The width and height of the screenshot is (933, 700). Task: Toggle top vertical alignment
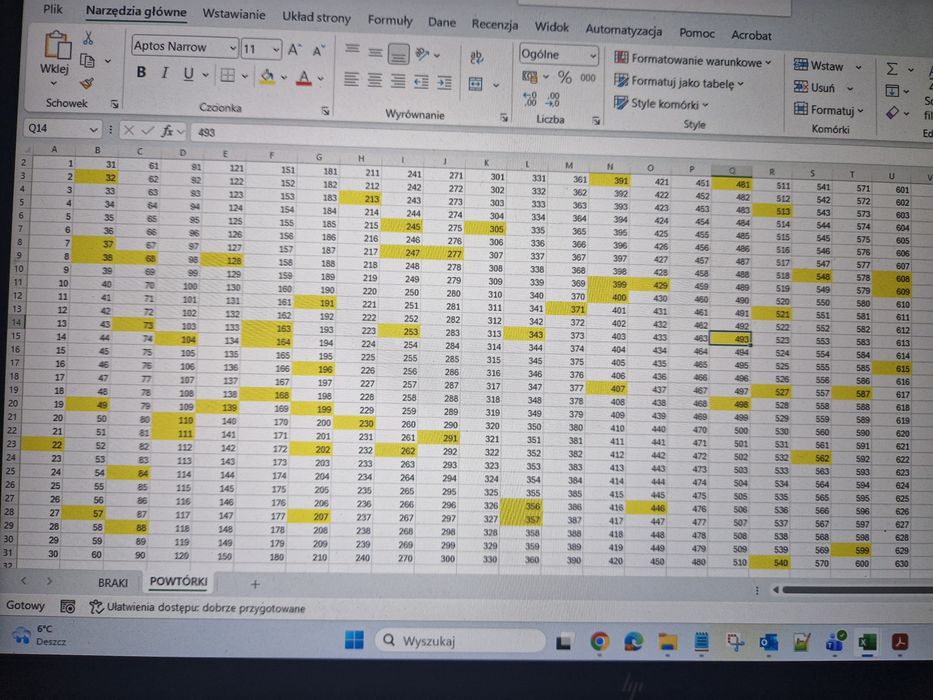coord(352,49)
